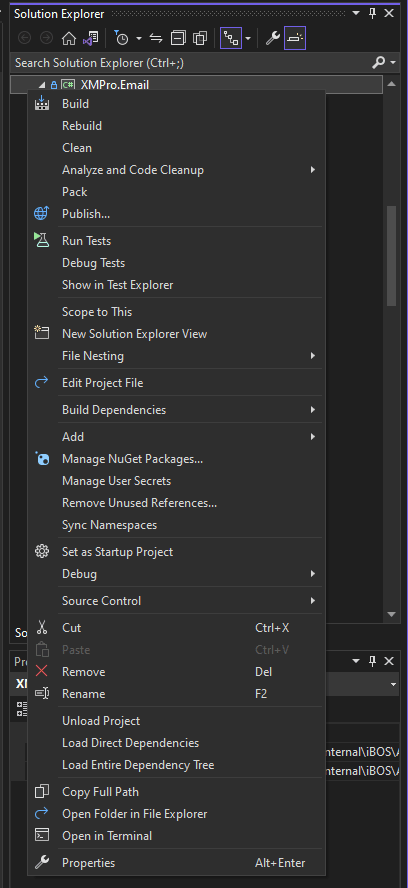
Task: Open the Properties panel object combo dropdown
Action: pyautogui.click(x=393, y=684)
